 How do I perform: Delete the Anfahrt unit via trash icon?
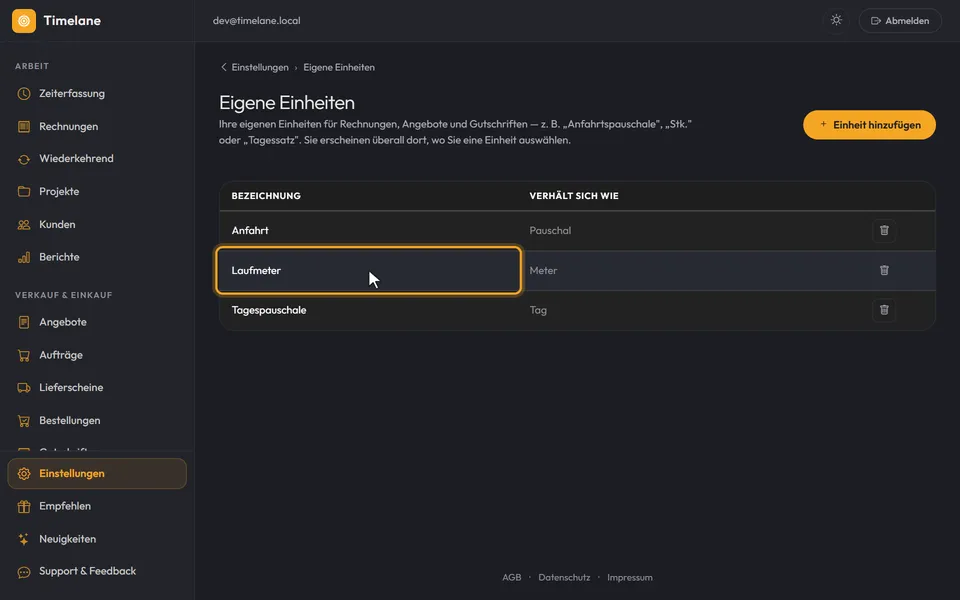(884, 231)
